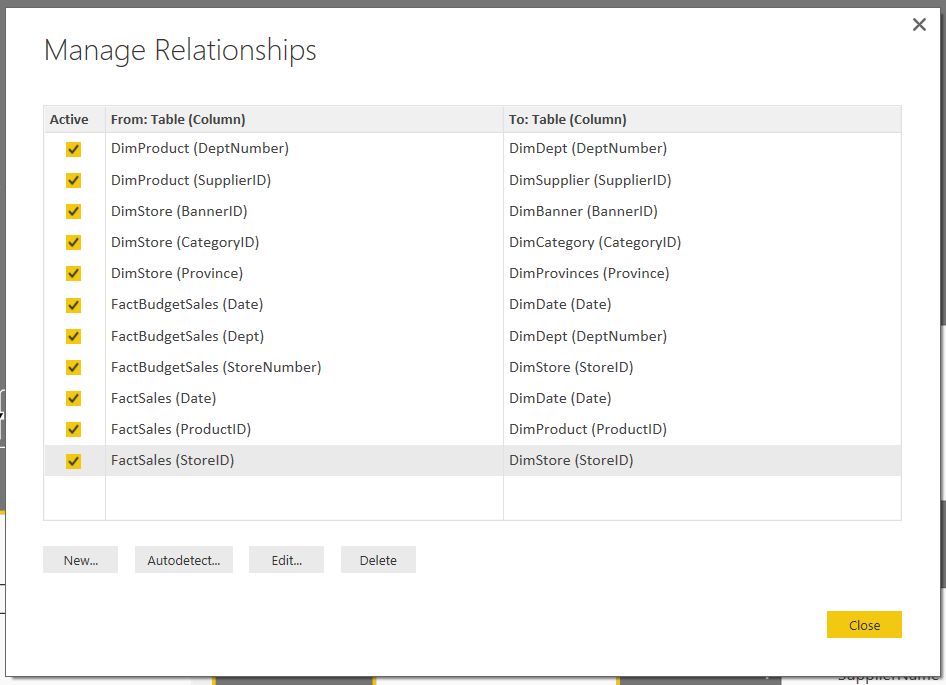Toggle Active for FactBudgetSales (Date) row
The width and height of the screenshot is (946, 685).
(x=73, y=305)
